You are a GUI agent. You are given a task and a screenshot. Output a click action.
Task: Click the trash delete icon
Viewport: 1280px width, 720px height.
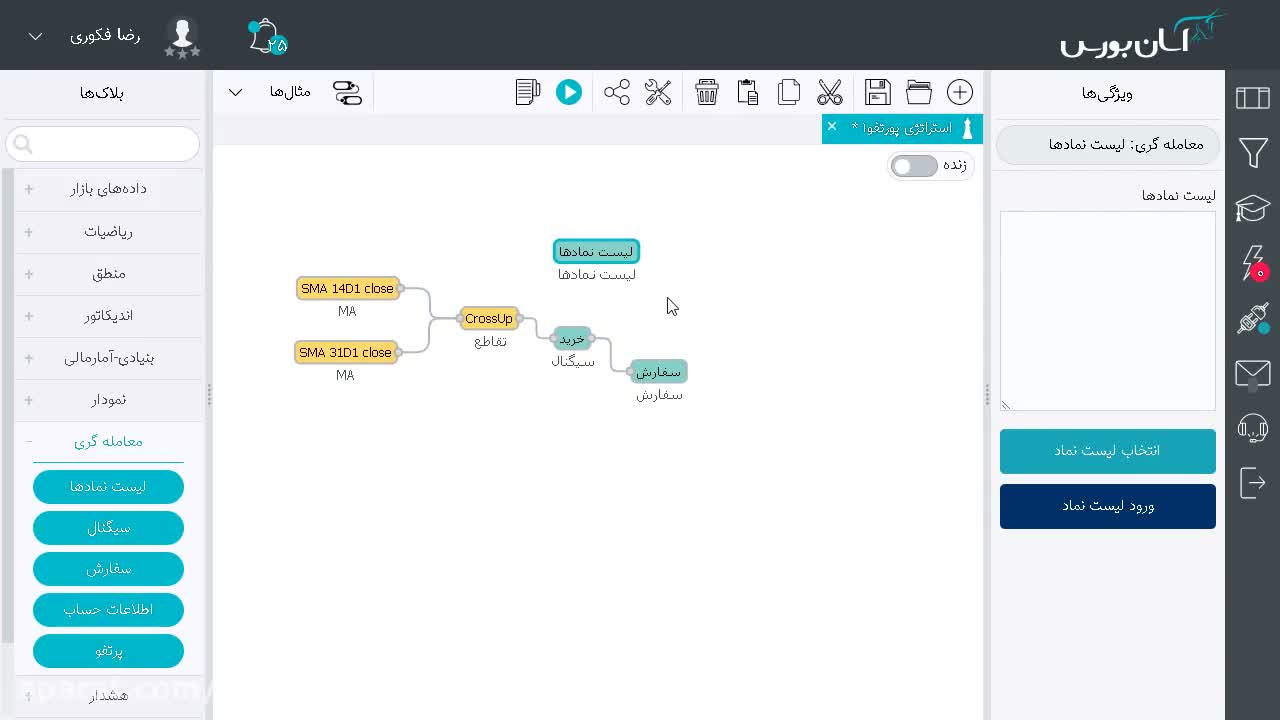pyautogui.click(x=707, y=92)
